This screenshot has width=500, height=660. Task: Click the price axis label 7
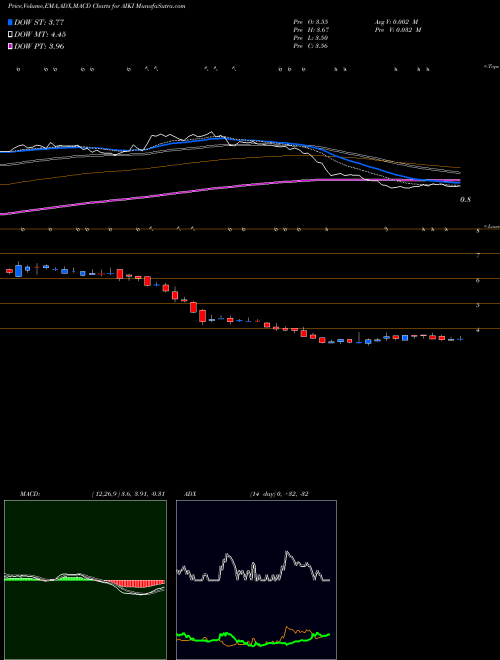478,255
